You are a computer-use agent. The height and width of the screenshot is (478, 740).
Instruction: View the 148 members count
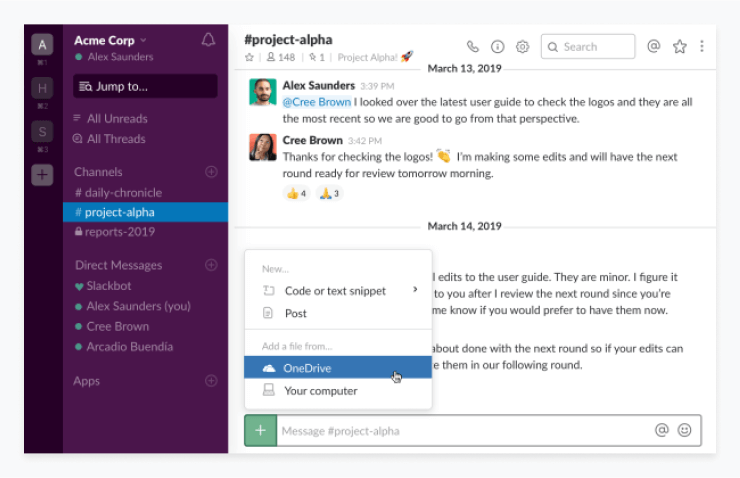tap(281, 58)
